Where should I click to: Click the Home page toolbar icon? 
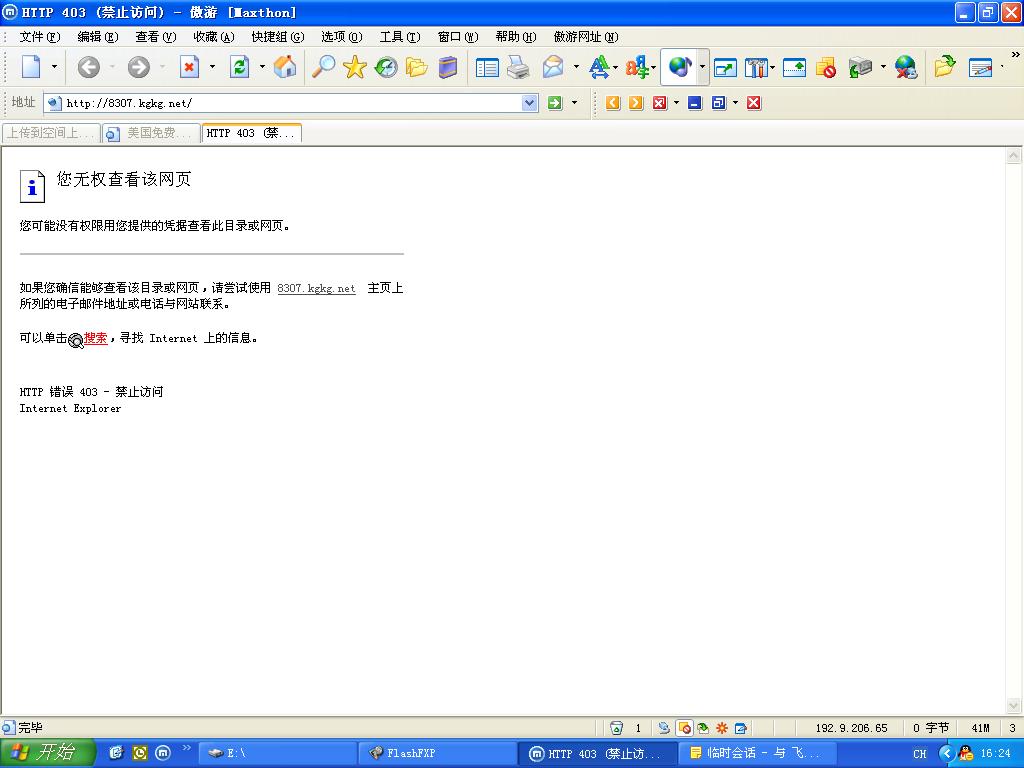pyautogui.click(x=285, y=67)
